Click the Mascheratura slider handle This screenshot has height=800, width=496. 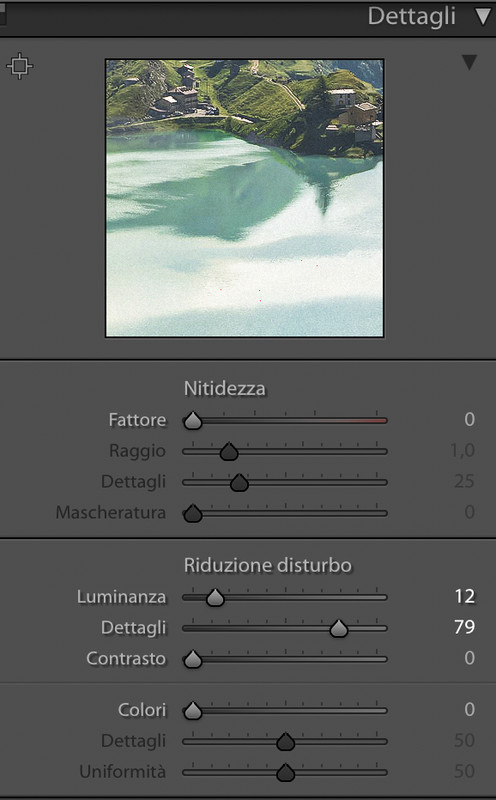193,513
